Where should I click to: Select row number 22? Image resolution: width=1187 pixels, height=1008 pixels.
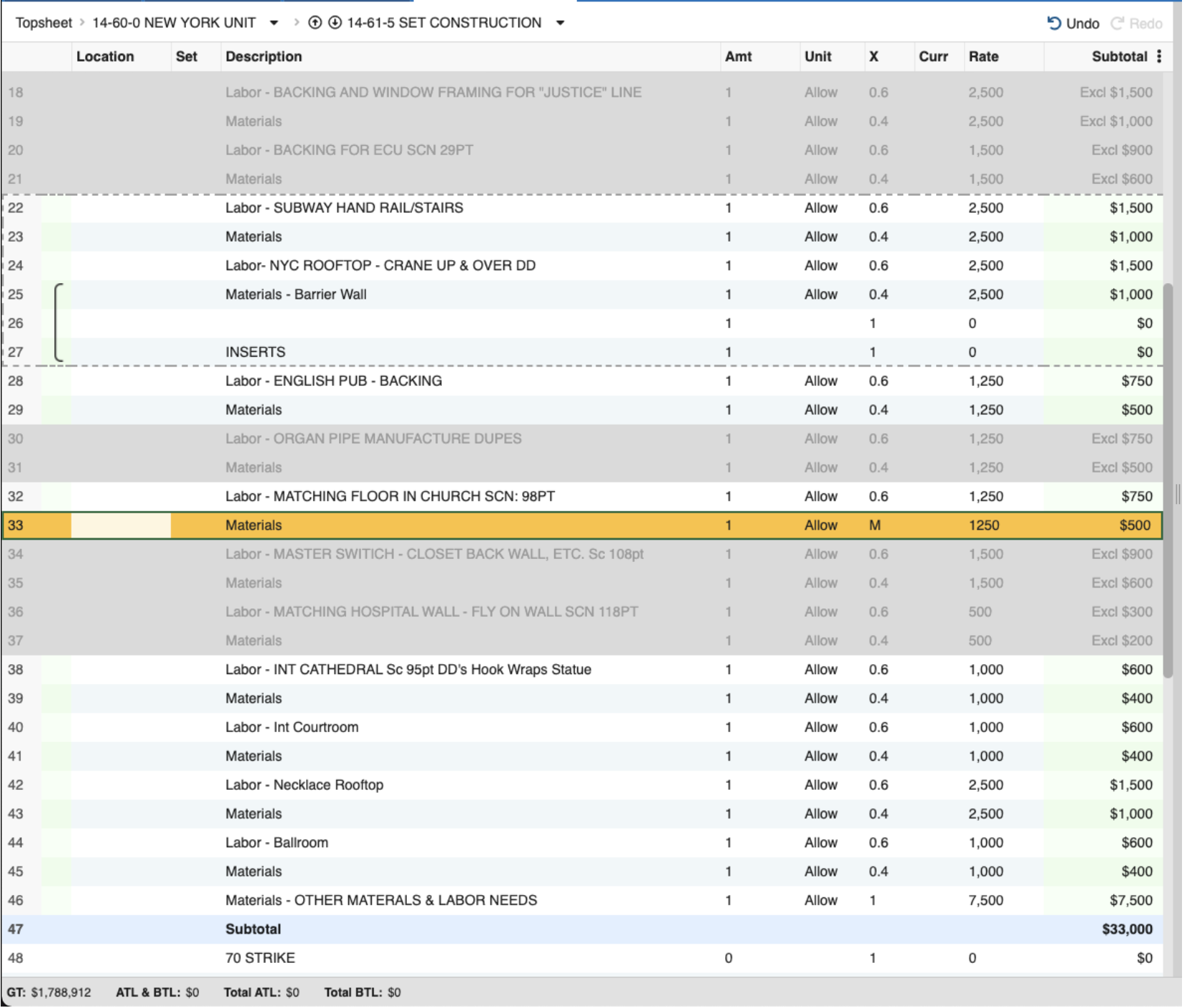(x=16, y=208)
